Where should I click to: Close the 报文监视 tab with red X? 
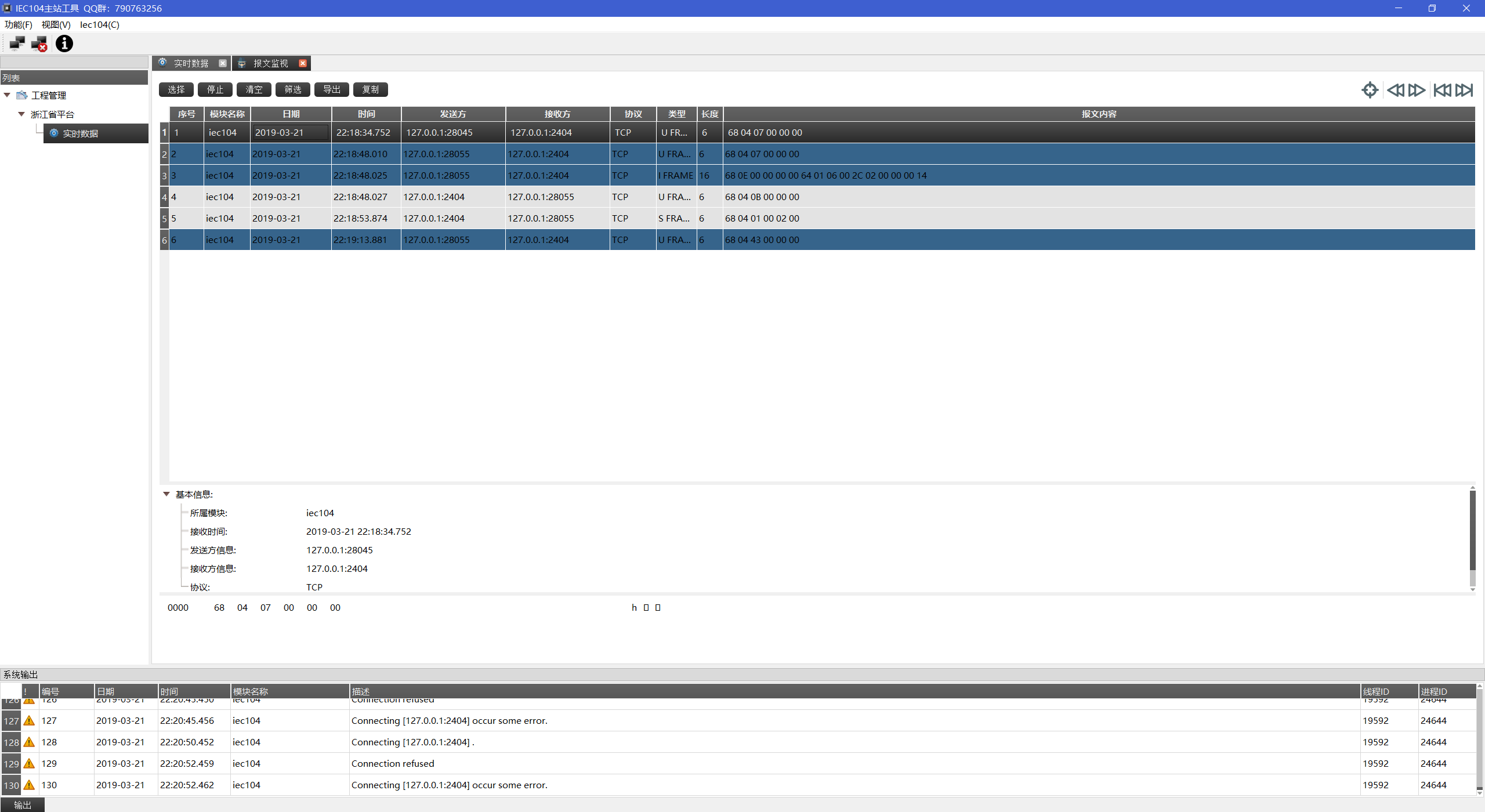coord(303,63)
